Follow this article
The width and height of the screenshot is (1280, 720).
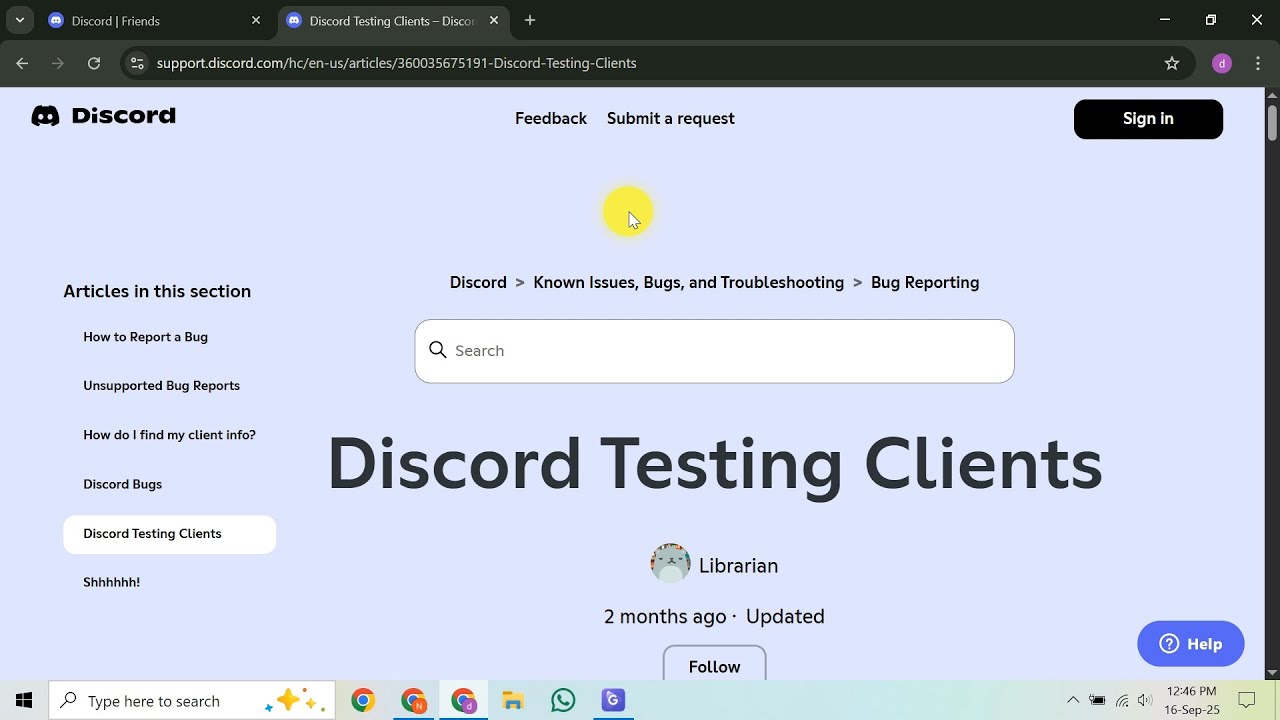click(715, 664)
